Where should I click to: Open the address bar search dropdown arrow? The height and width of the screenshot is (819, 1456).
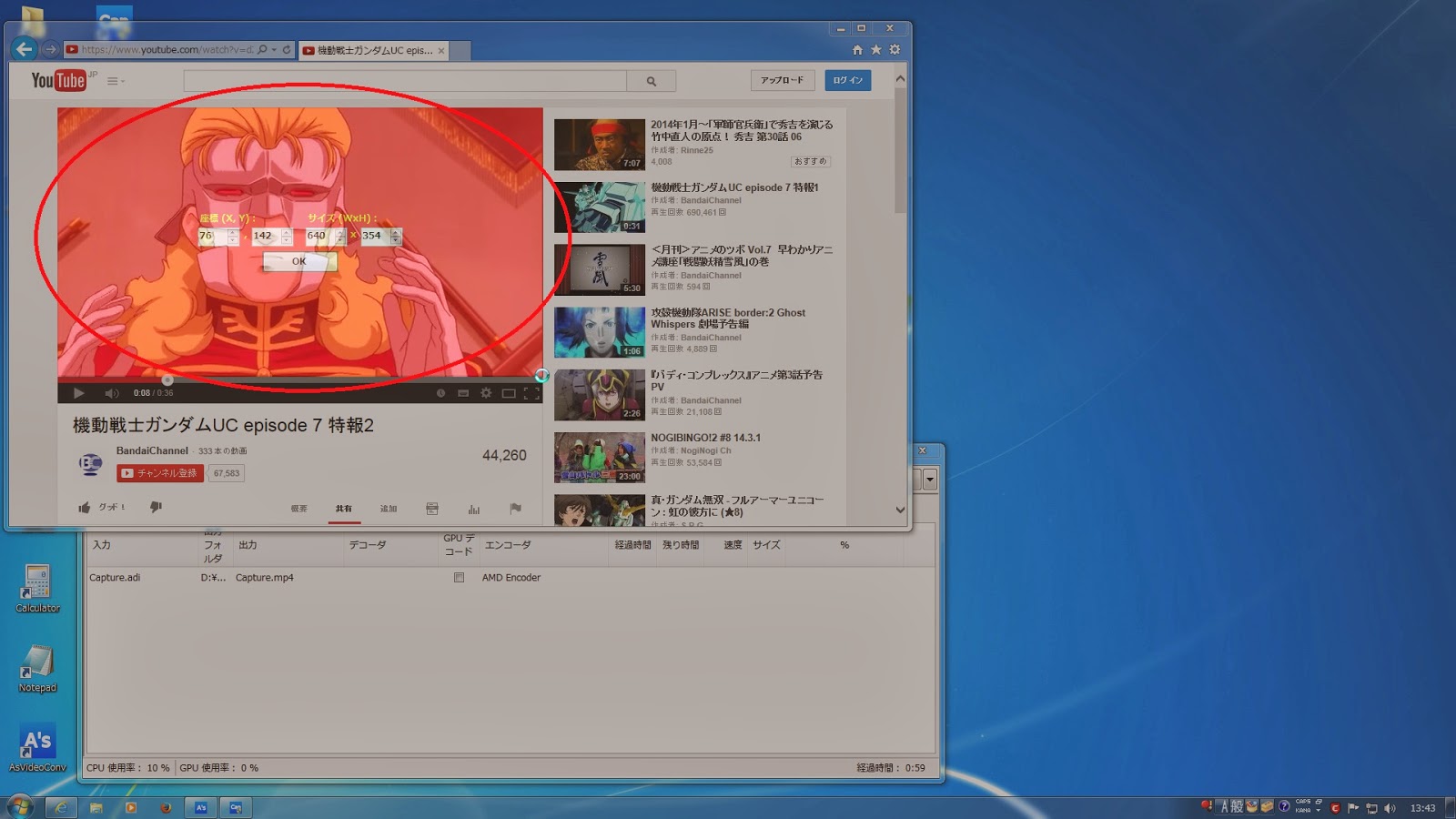(274, 50)
